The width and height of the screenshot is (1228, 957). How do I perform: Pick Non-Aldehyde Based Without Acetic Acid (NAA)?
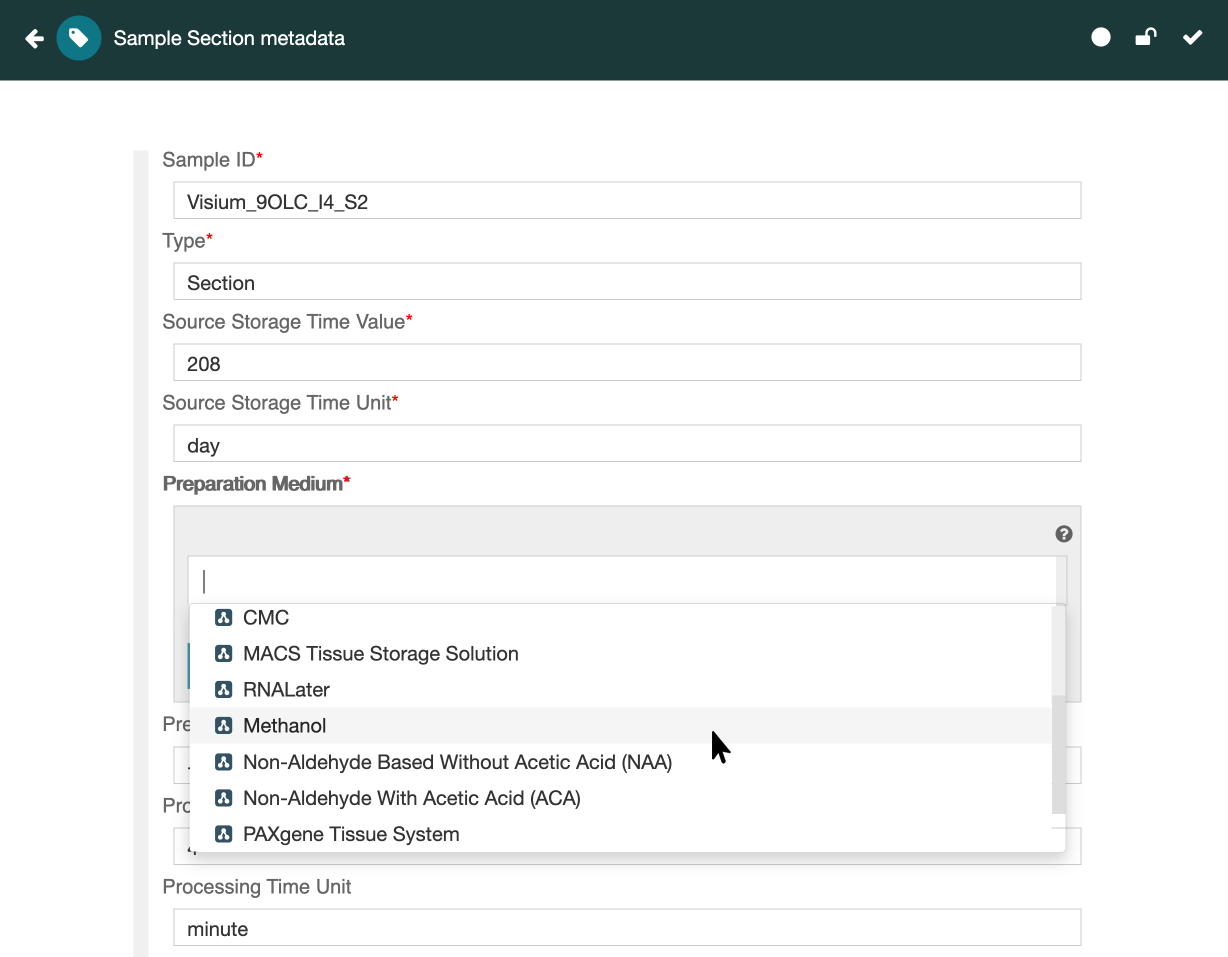click(x=457, y=762)
